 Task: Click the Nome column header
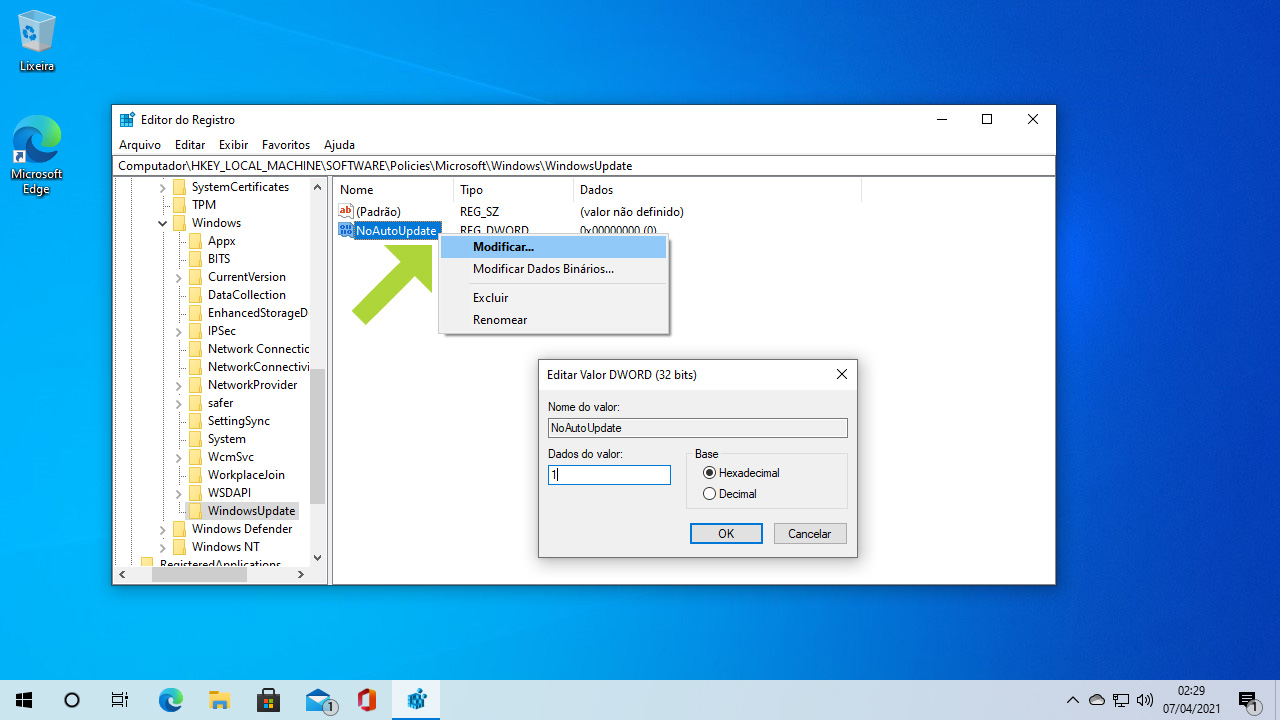coord(393,190)
